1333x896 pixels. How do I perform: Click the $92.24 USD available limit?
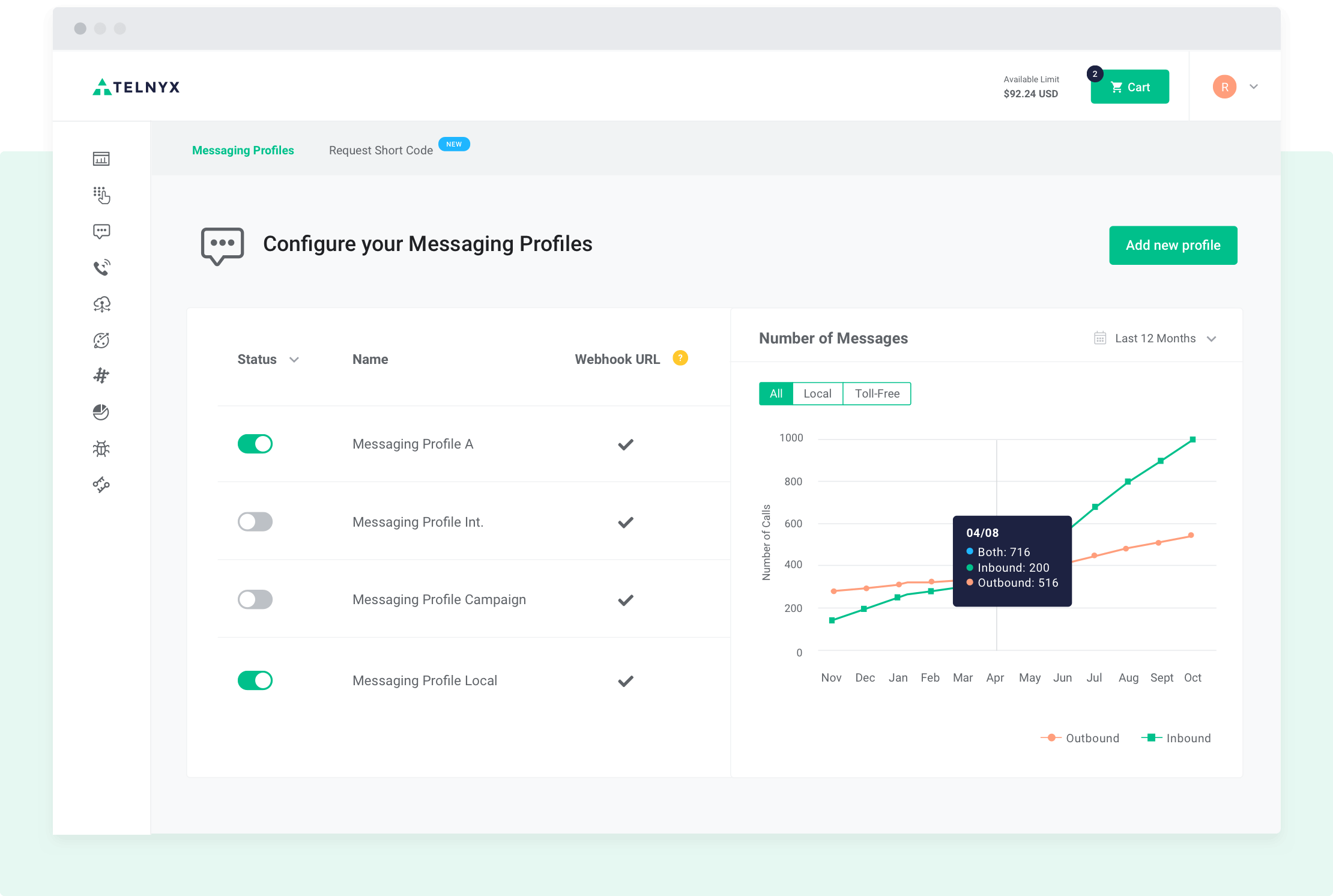pyautogui.click(x=1031, y=94)
